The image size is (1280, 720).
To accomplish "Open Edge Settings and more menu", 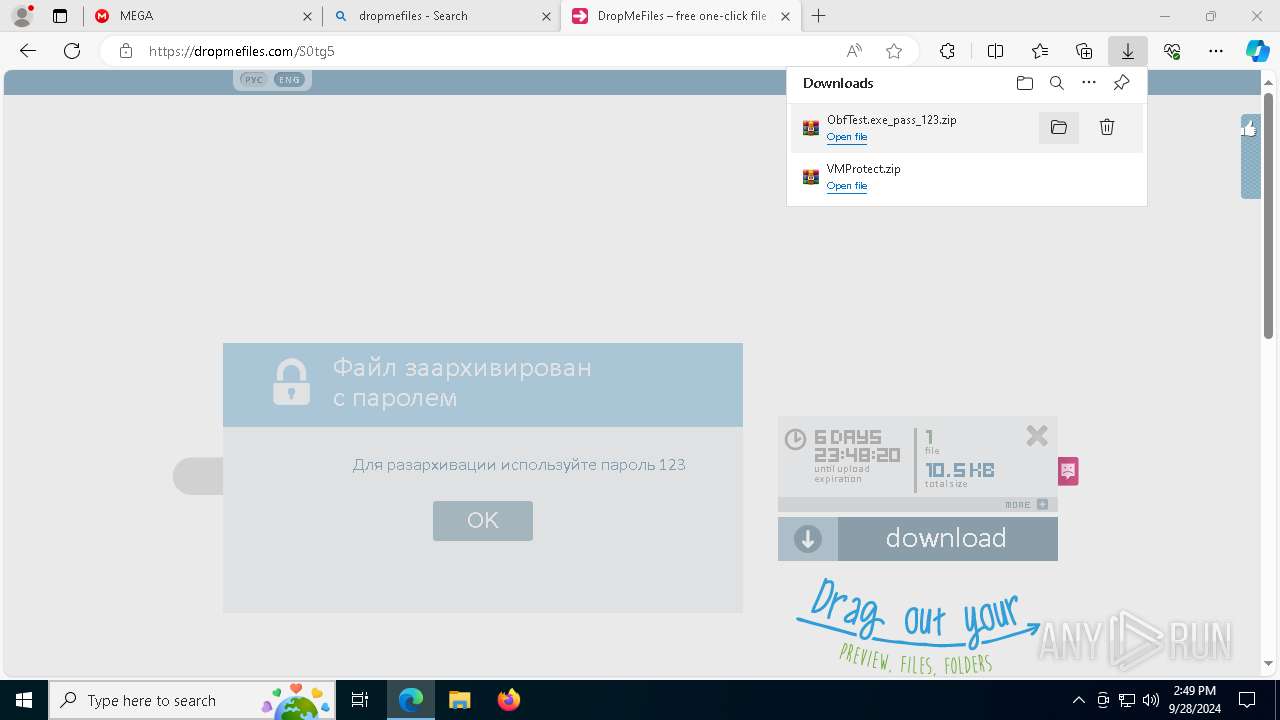I will (1216, 51).
